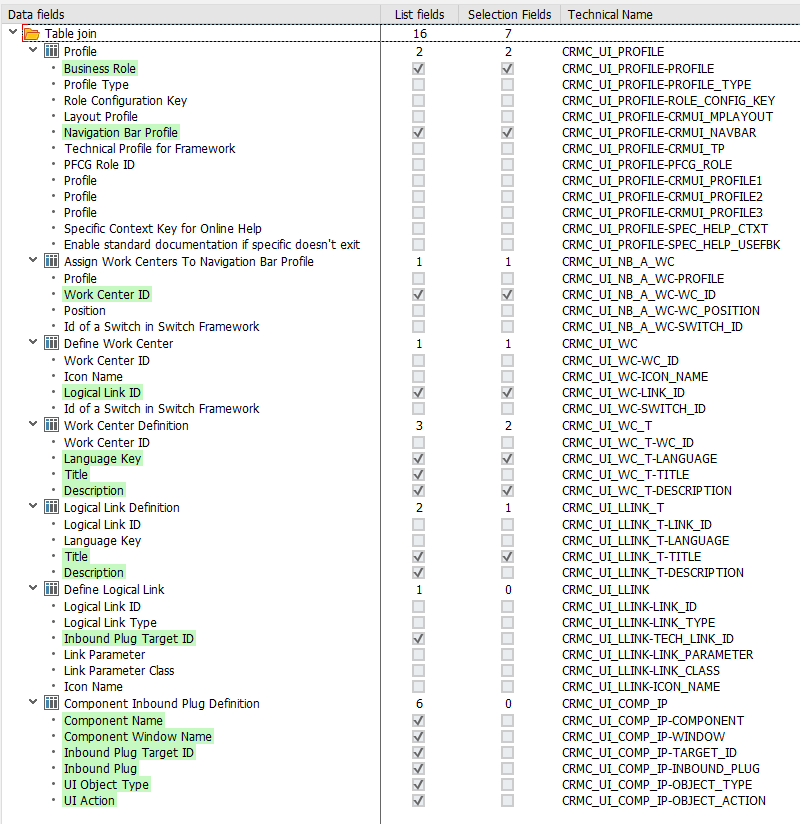Viewport: 800px width, 824px height.
Task: Click technical name CRMC_UI_COMP_IP-WINDOW
Action: [x=643, y=737]
